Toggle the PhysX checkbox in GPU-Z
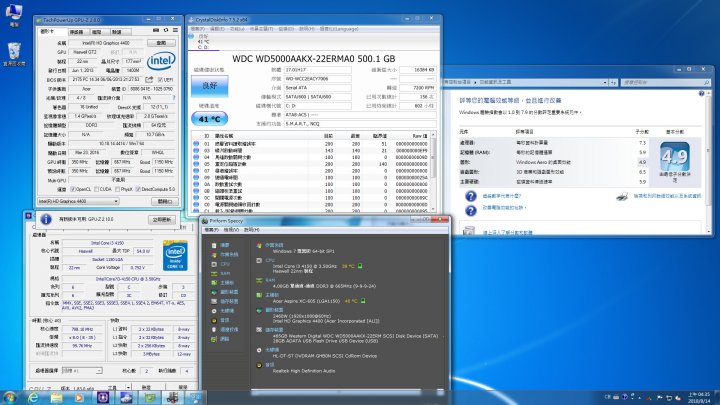720x405 pixels. point(118,189)
